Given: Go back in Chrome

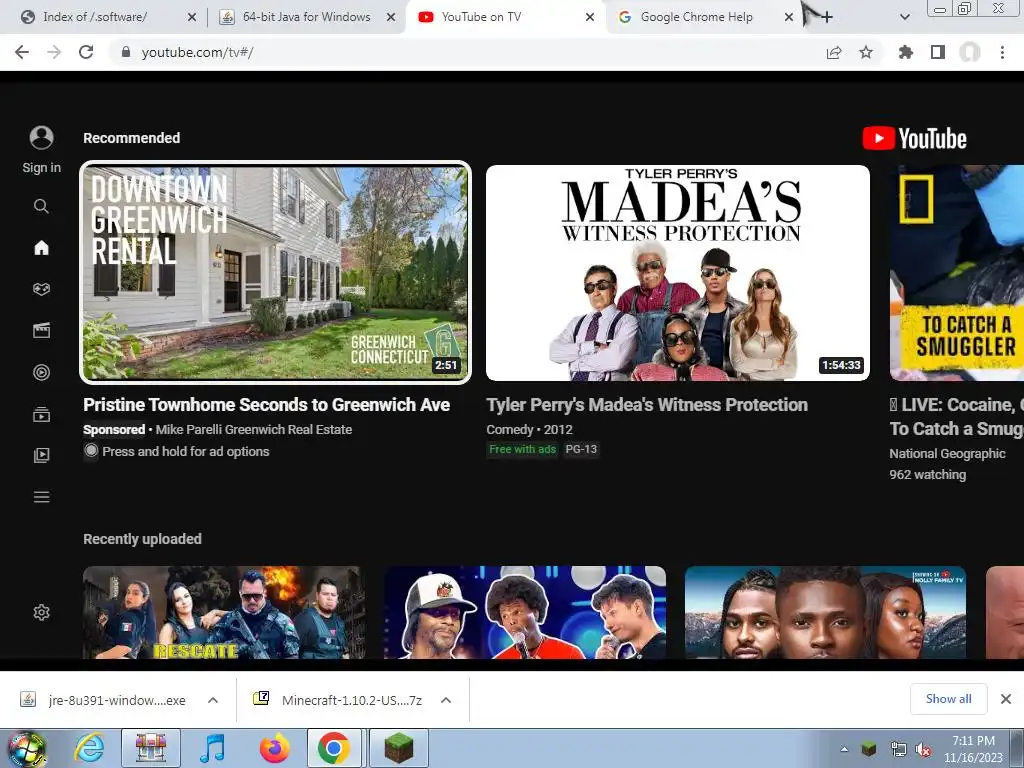Looking at the screenshot, I should (22, 52).
